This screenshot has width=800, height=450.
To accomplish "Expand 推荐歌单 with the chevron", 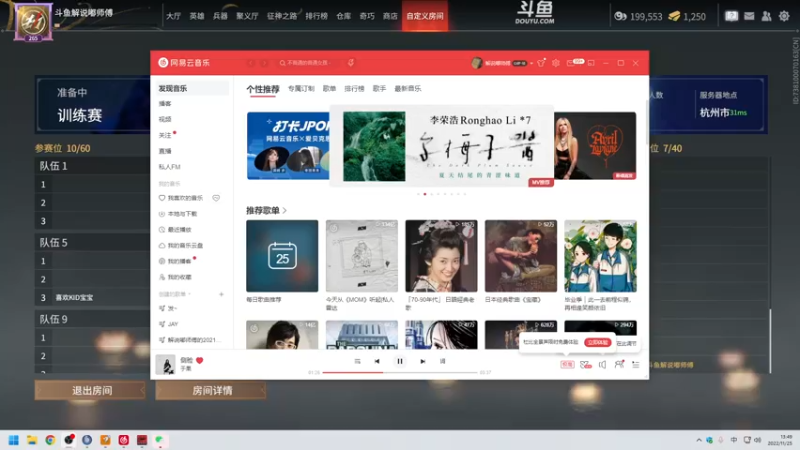I will [285, 210].
